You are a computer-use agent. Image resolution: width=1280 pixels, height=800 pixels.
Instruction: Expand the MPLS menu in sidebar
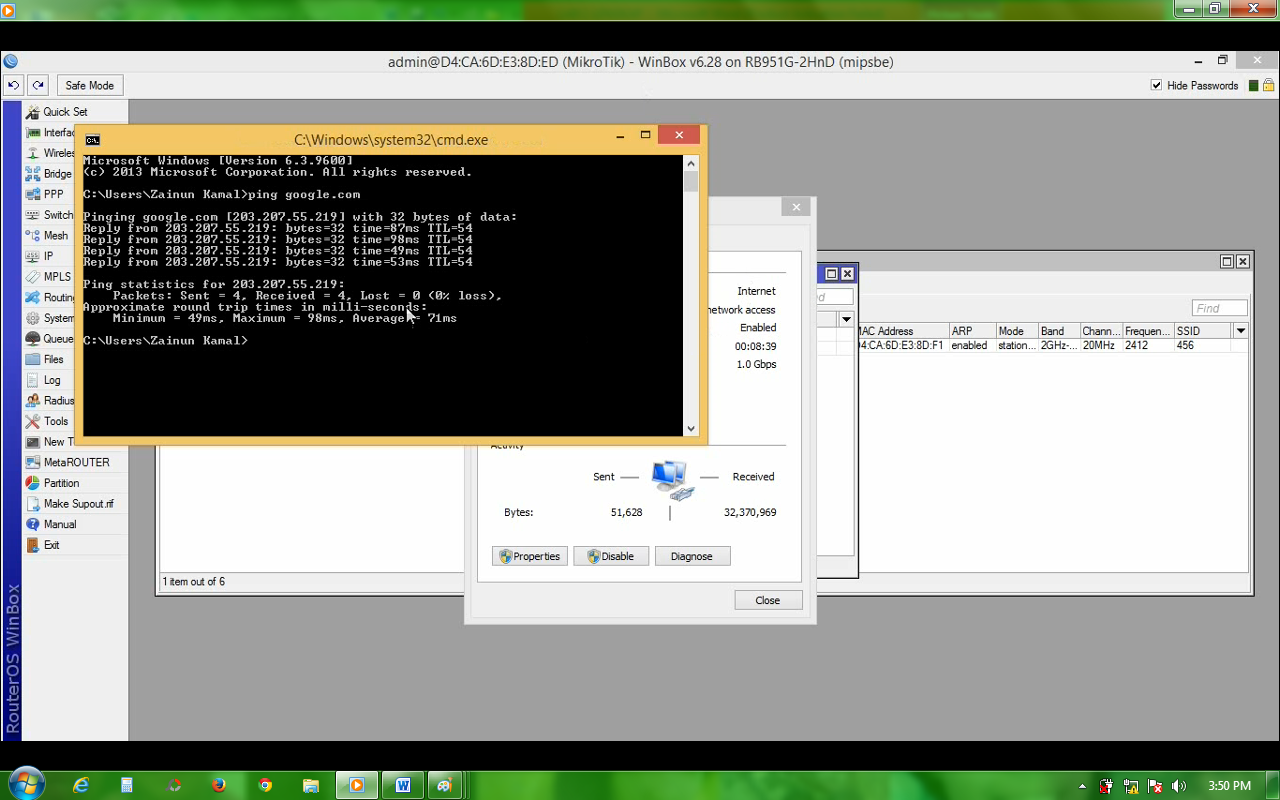(57, 277)
